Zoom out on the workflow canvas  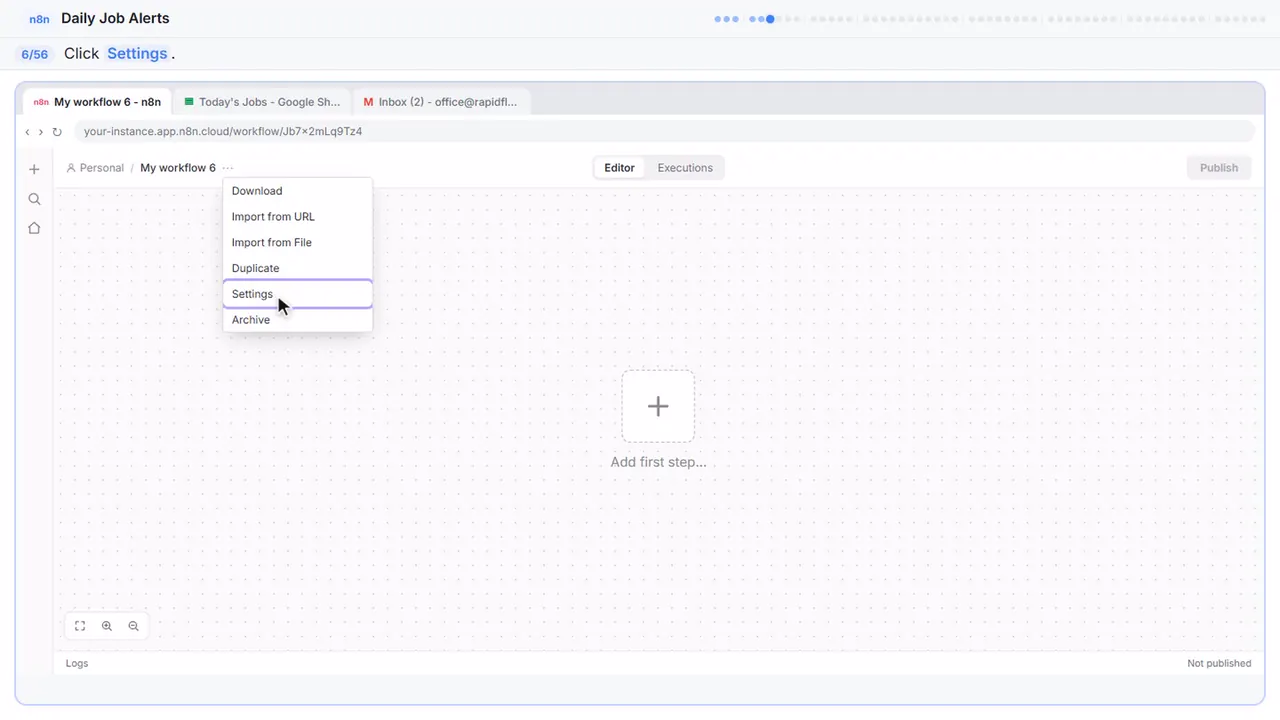pyautogui.click(x=133, y=626)
